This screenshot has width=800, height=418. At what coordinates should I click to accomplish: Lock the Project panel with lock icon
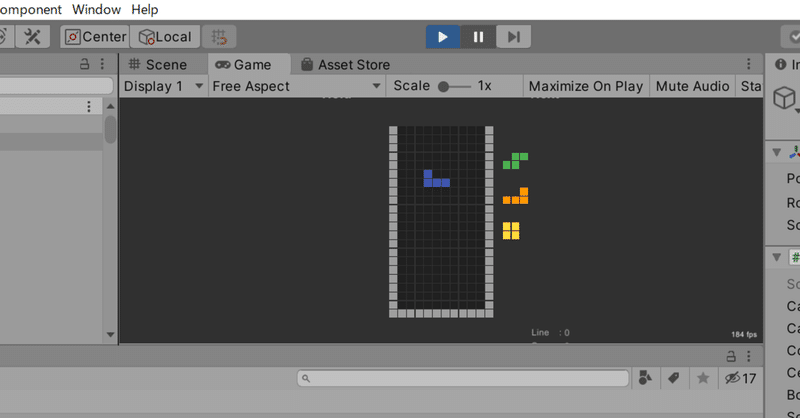pyautogui.click(x=731, y=356)
